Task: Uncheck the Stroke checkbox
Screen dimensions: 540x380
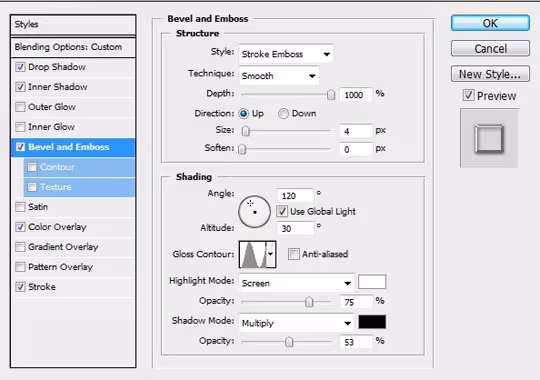Action: pos(20,287)
